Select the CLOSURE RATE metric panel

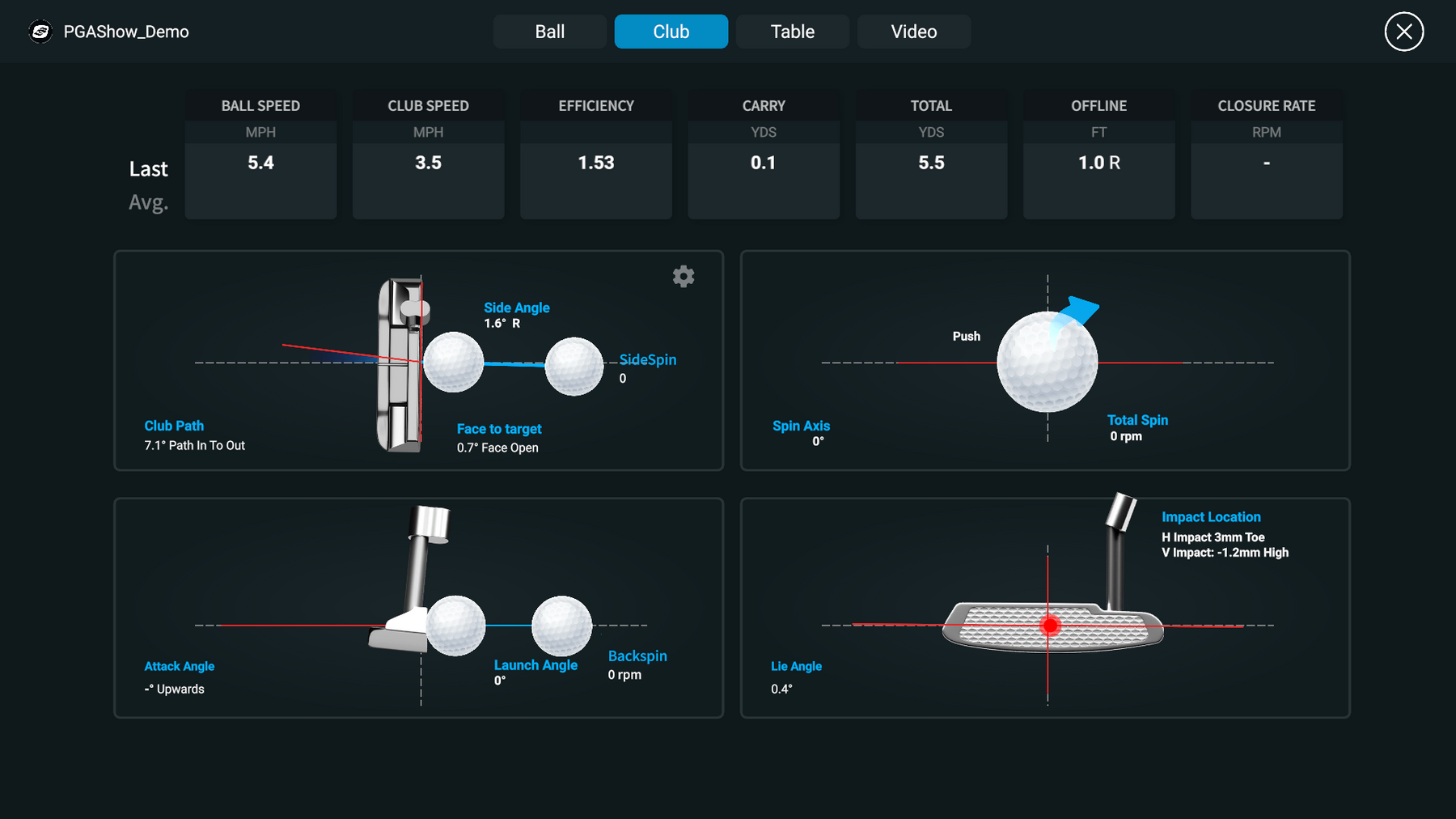[x=1266, y=154]
